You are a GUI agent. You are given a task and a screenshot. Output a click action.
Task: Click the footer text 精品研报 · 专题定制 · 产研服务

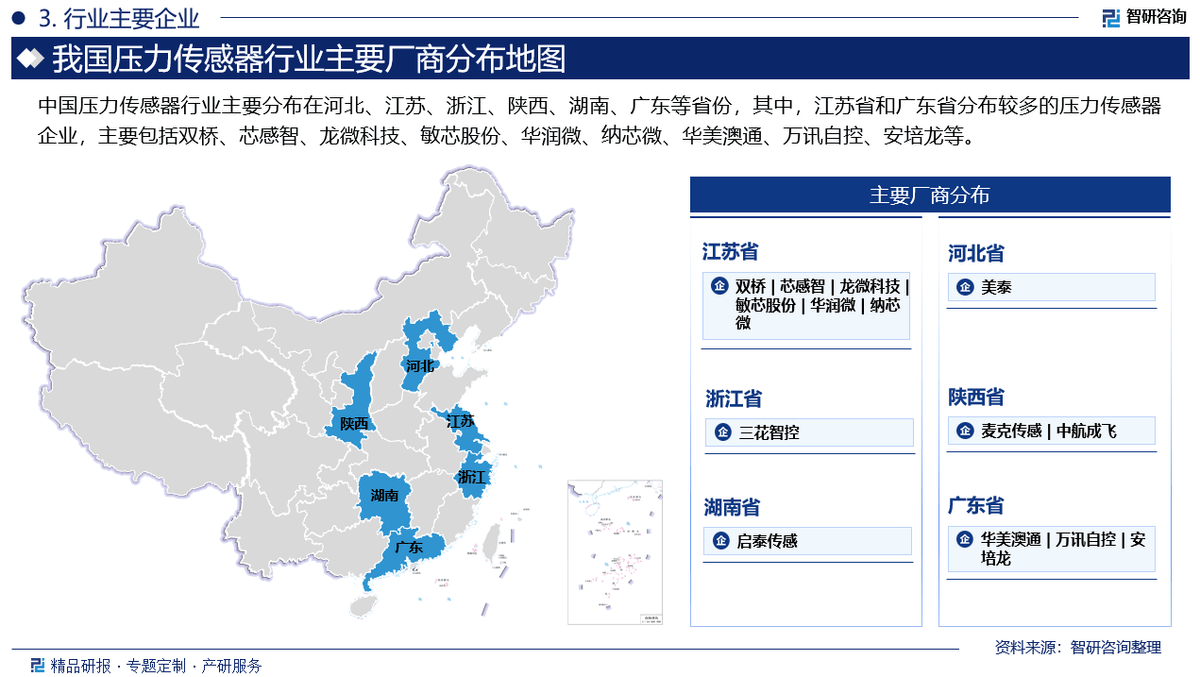pos(156,665)
